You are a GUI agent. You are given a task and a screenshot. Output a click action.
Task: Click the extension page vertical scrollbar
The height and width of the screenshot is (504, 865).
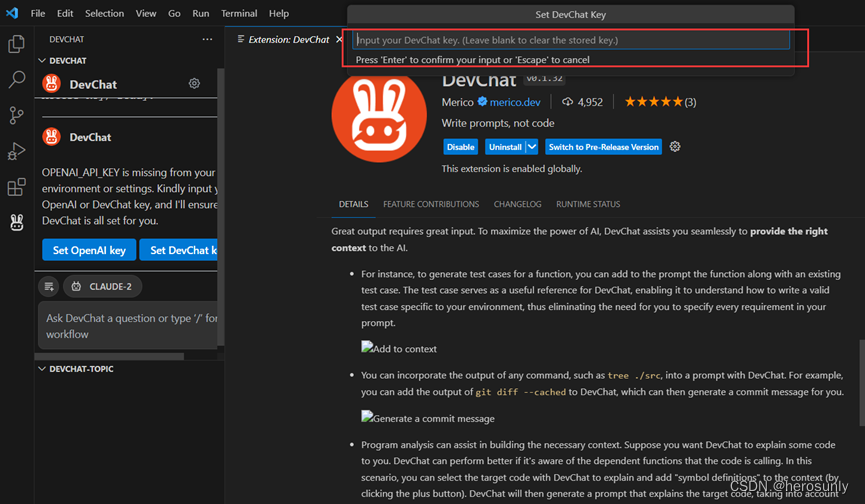pyautogui.click(x=862, y=383)
